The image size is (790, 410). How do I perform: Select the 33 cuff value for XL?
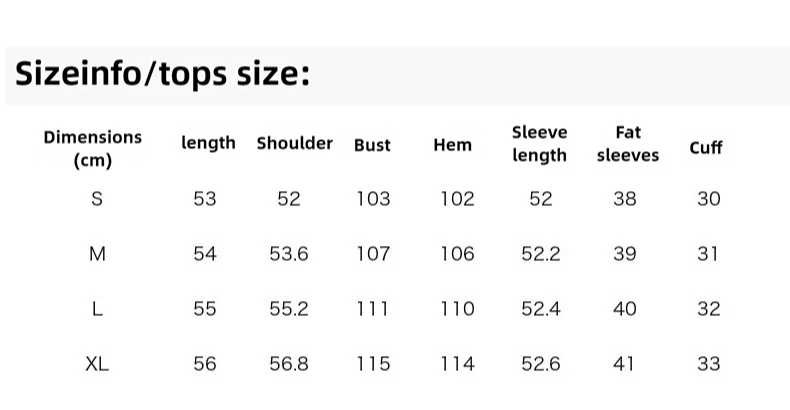click(x=709, y=364)
